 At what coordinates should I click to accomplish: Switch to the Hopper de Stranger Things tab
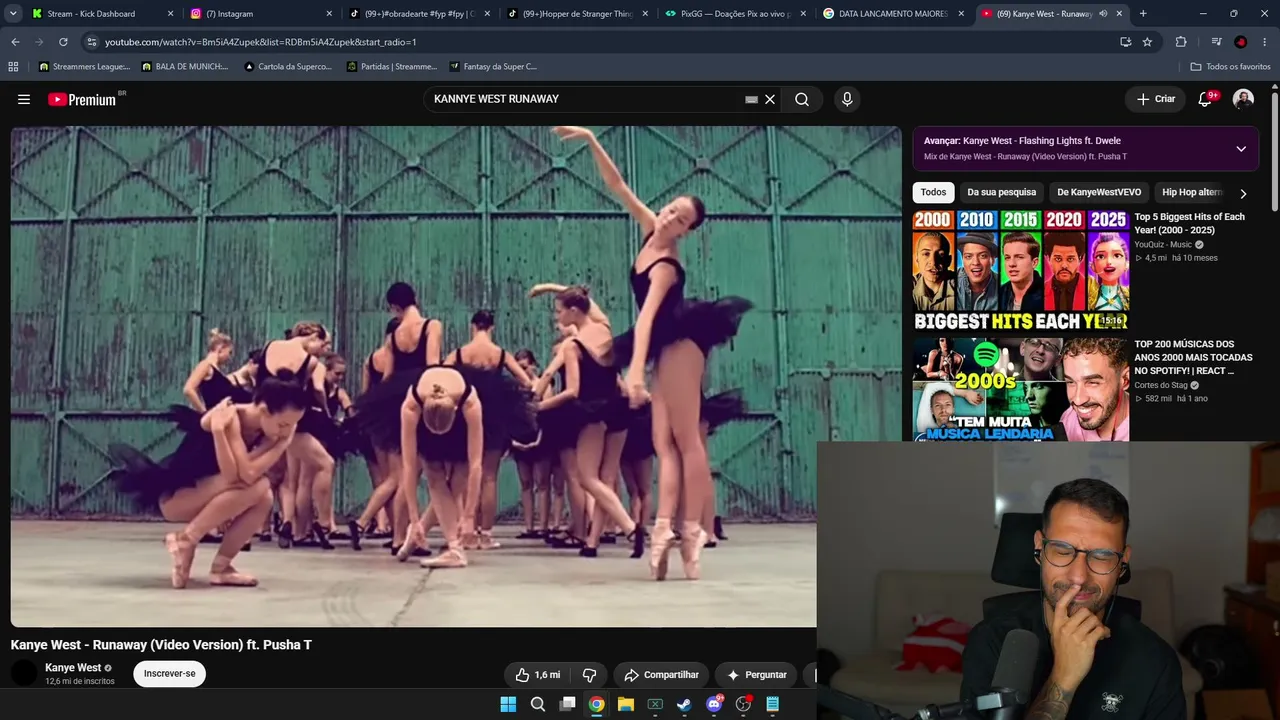(577, 14)
